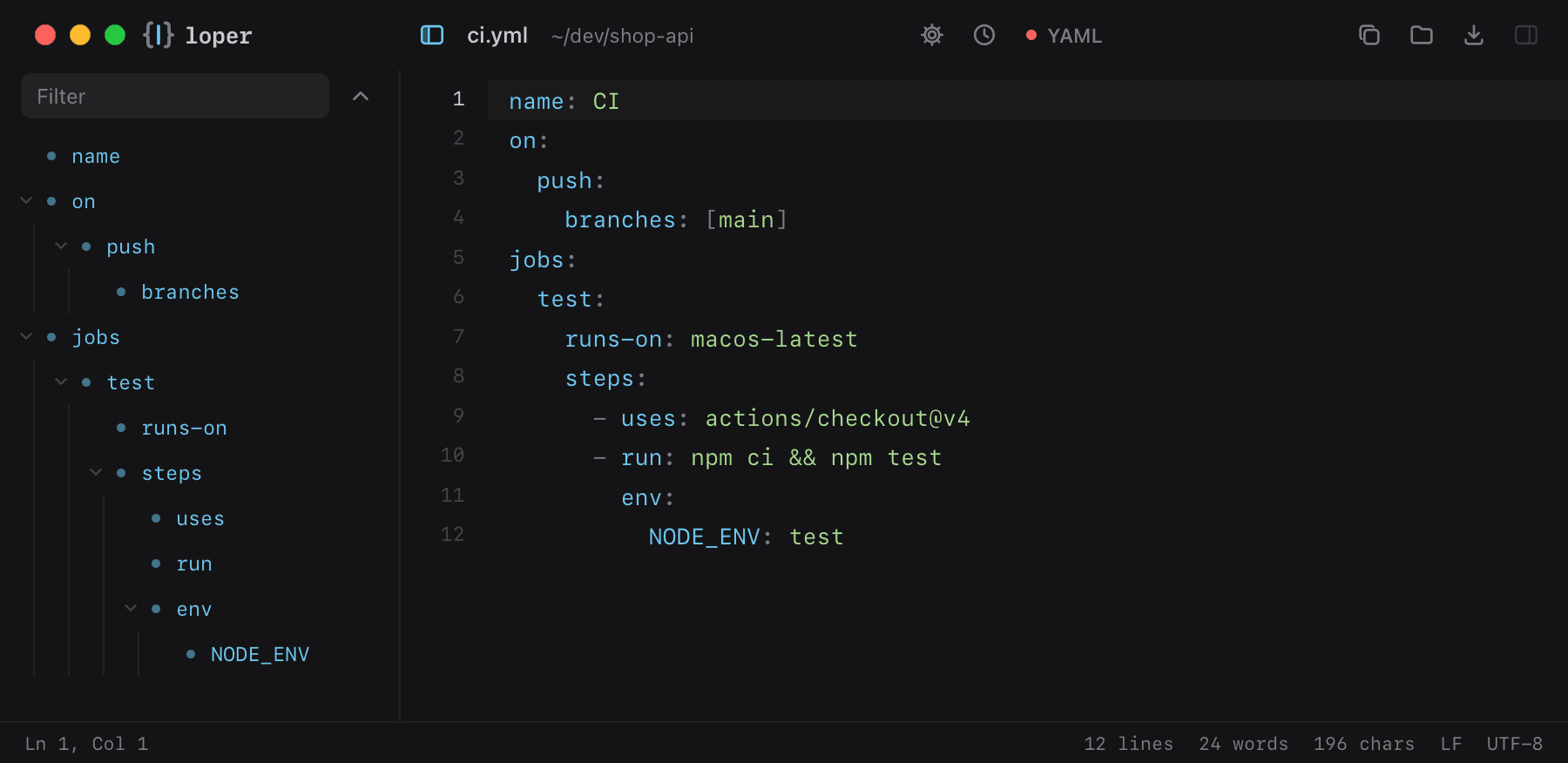Open the YAML language selector

pyautogui.click(x=1064, y=36)
